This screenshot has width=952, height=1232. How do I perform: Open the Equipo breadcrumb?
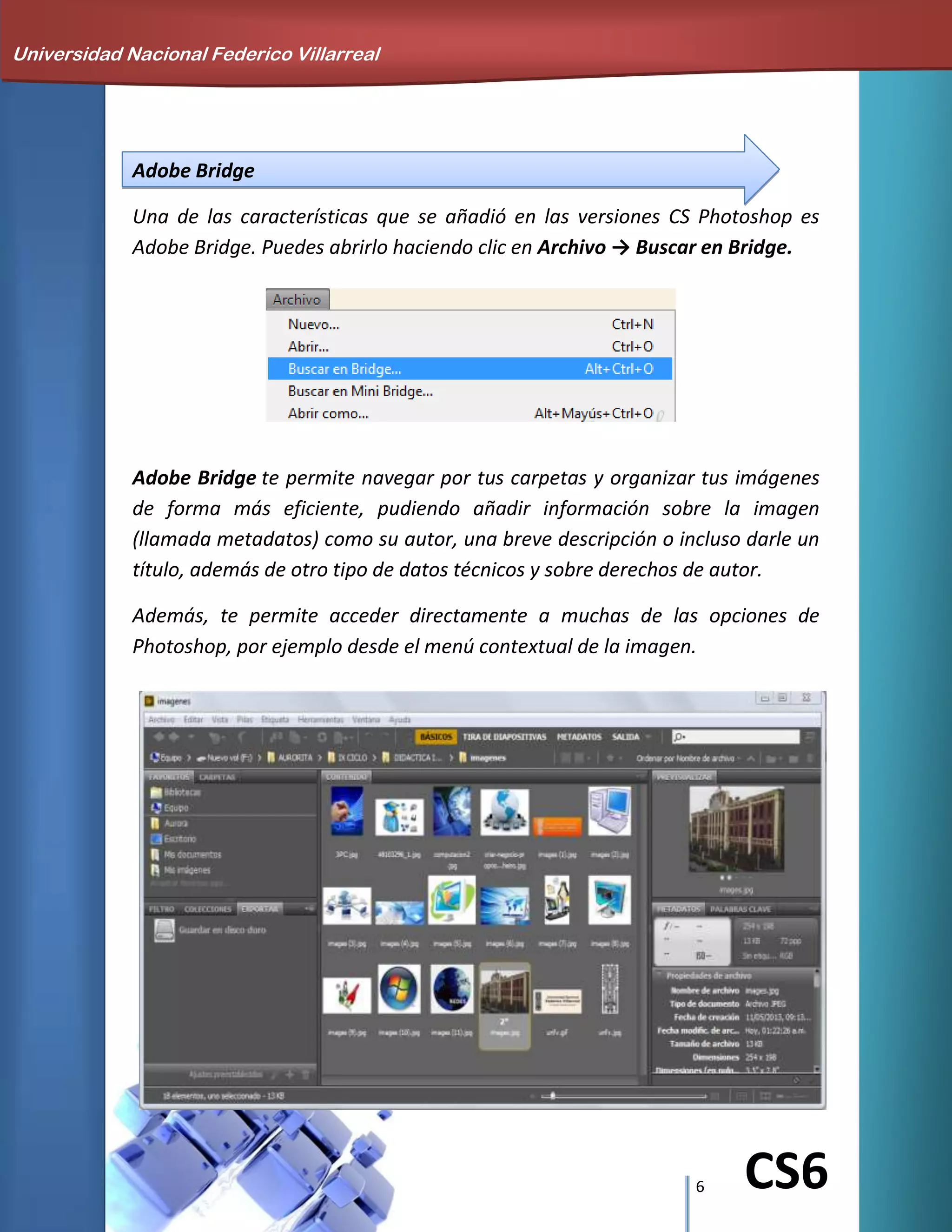[166, 758]
